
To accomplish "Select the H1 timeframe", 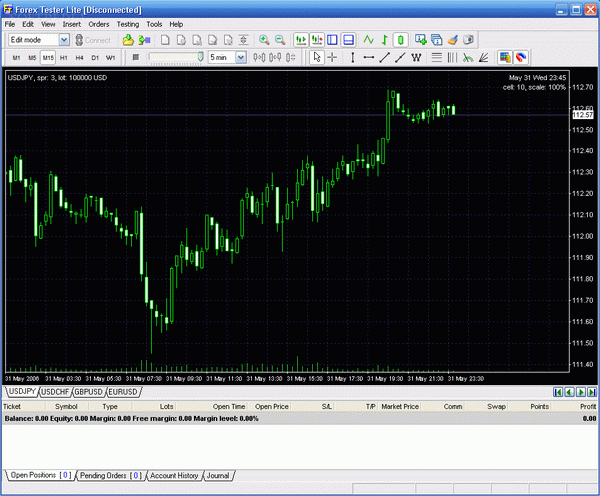I will point(64,58).
